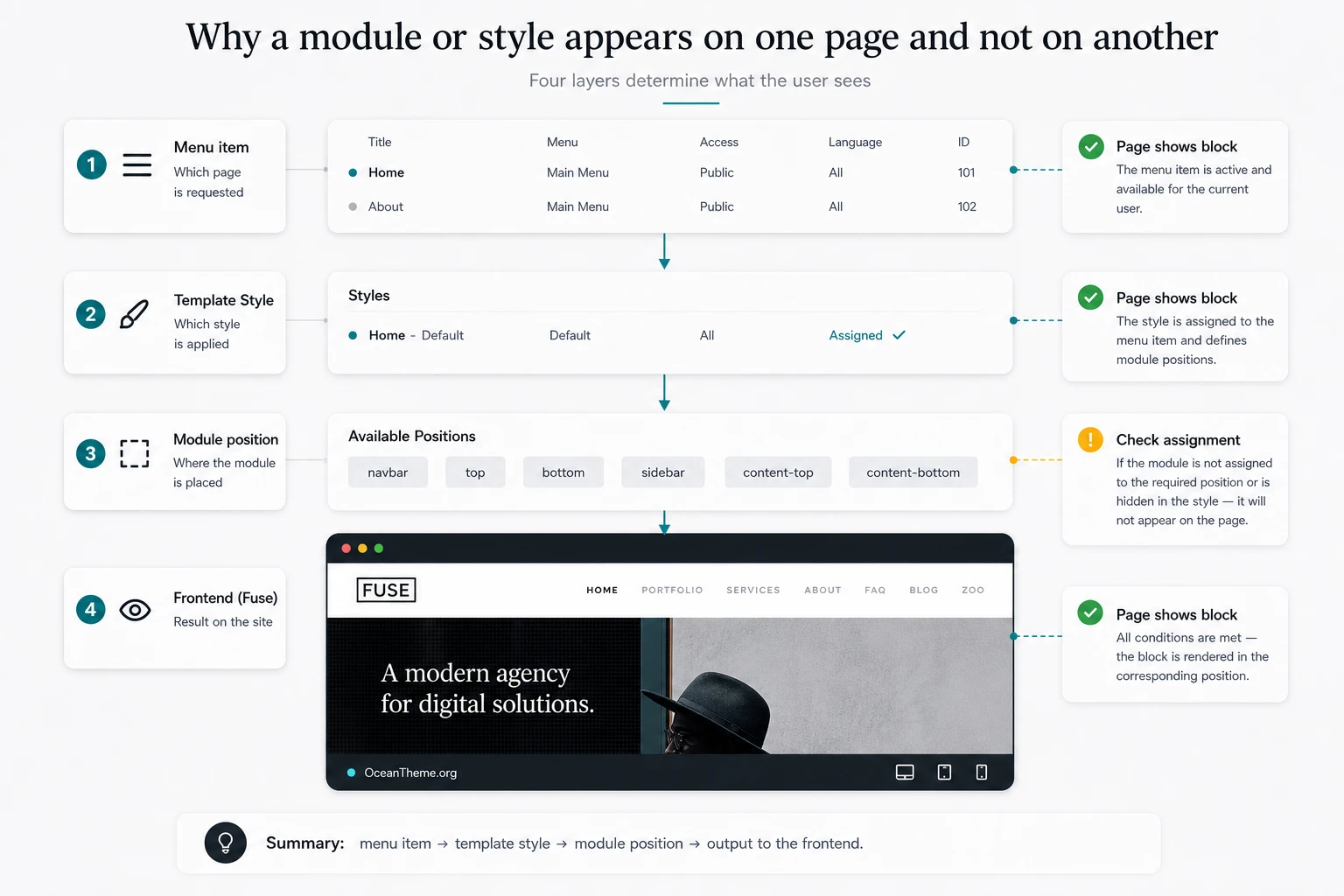This screenshot has height=896, width=1344.
Task: Select the navbar position chip
Action: [x=388, y=472]
